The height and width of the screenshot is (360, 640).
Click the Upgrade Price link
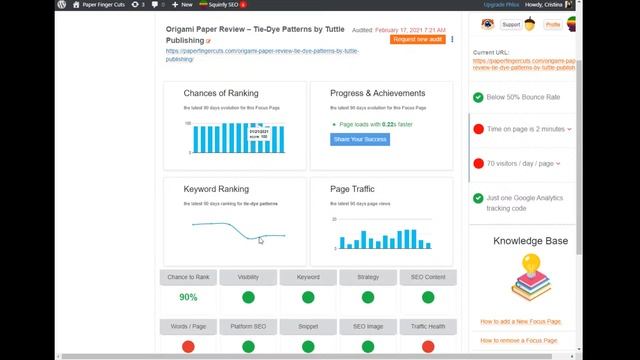(501, 4)
